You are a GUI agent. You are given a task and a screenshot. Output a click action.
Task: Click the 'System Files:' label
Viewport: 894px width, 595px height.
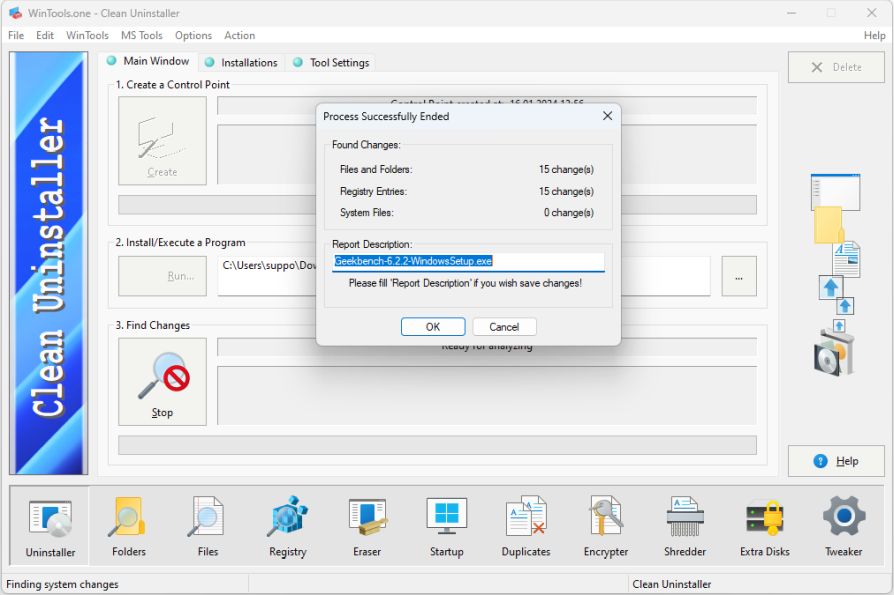click(367, 213)
